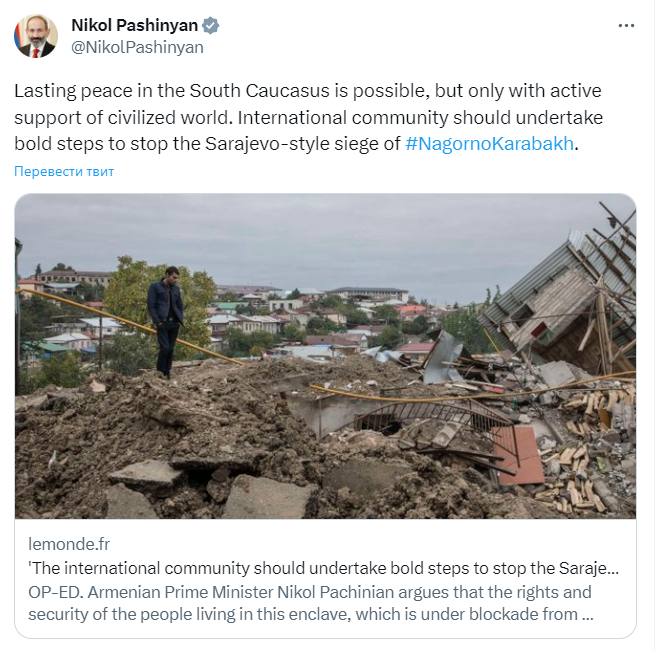Open the tweet's three-dot more options menu

pyautogui.click(x=626, y=26)
